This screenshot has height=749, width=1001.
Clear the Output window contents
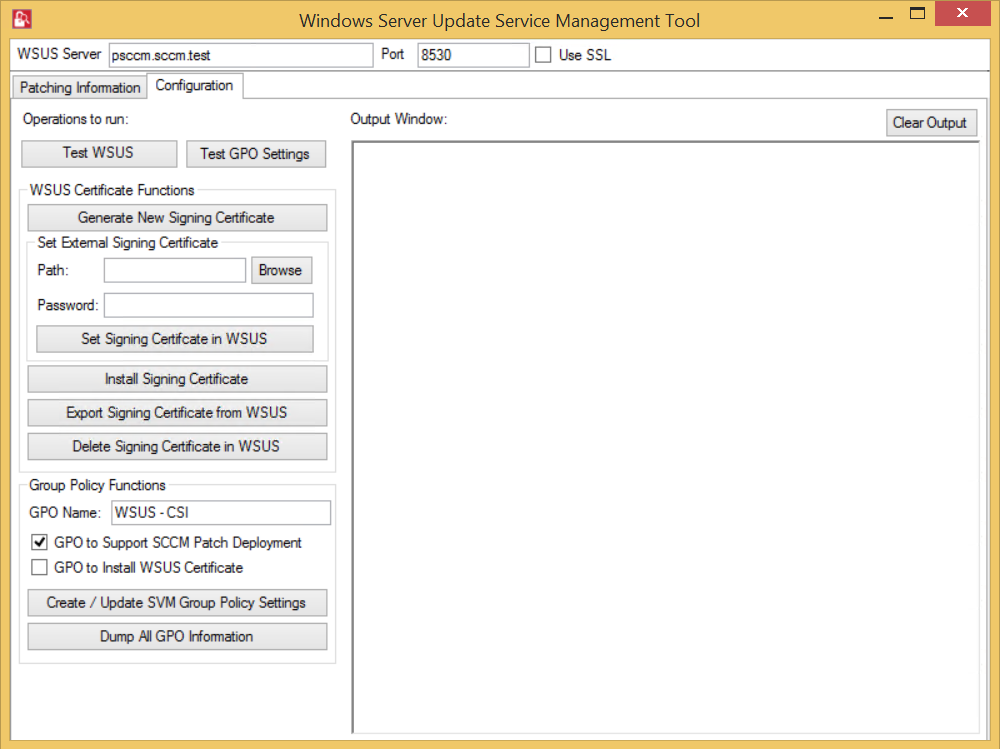tap(929, 123)
